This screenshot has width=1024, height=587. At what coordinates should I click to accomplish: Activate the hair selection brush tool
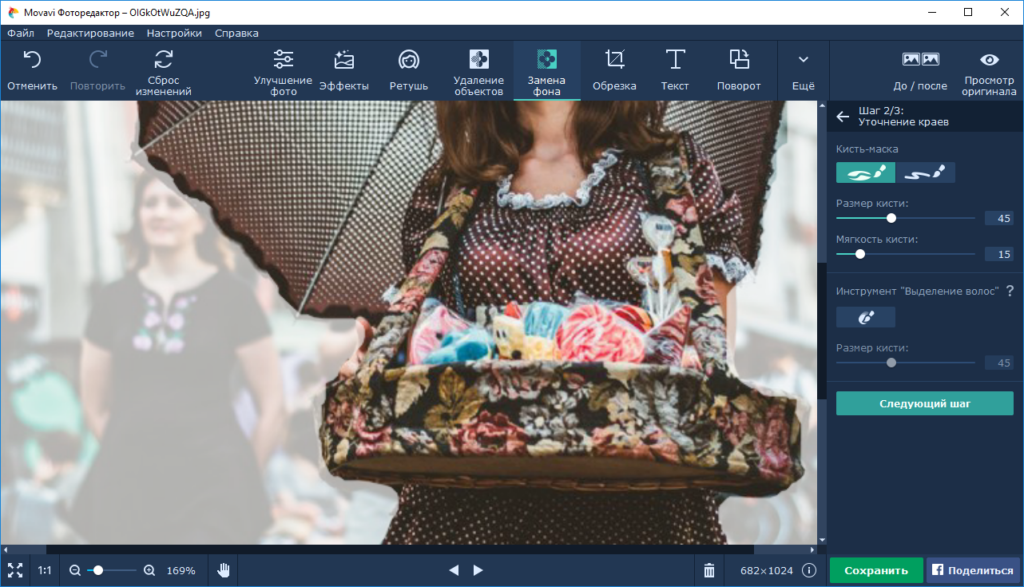865,317
